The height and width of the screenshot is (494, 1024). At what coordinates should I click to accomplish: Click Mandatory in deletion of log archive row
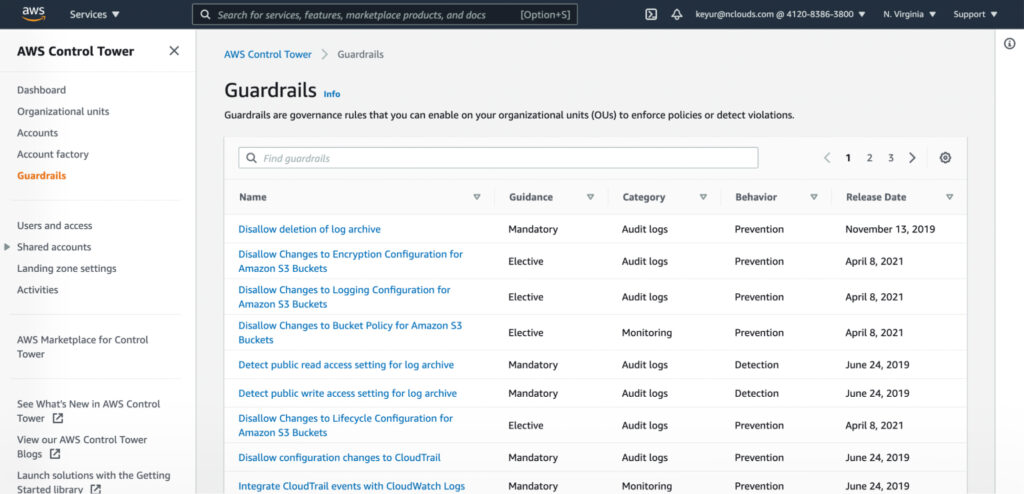[533, 229]
